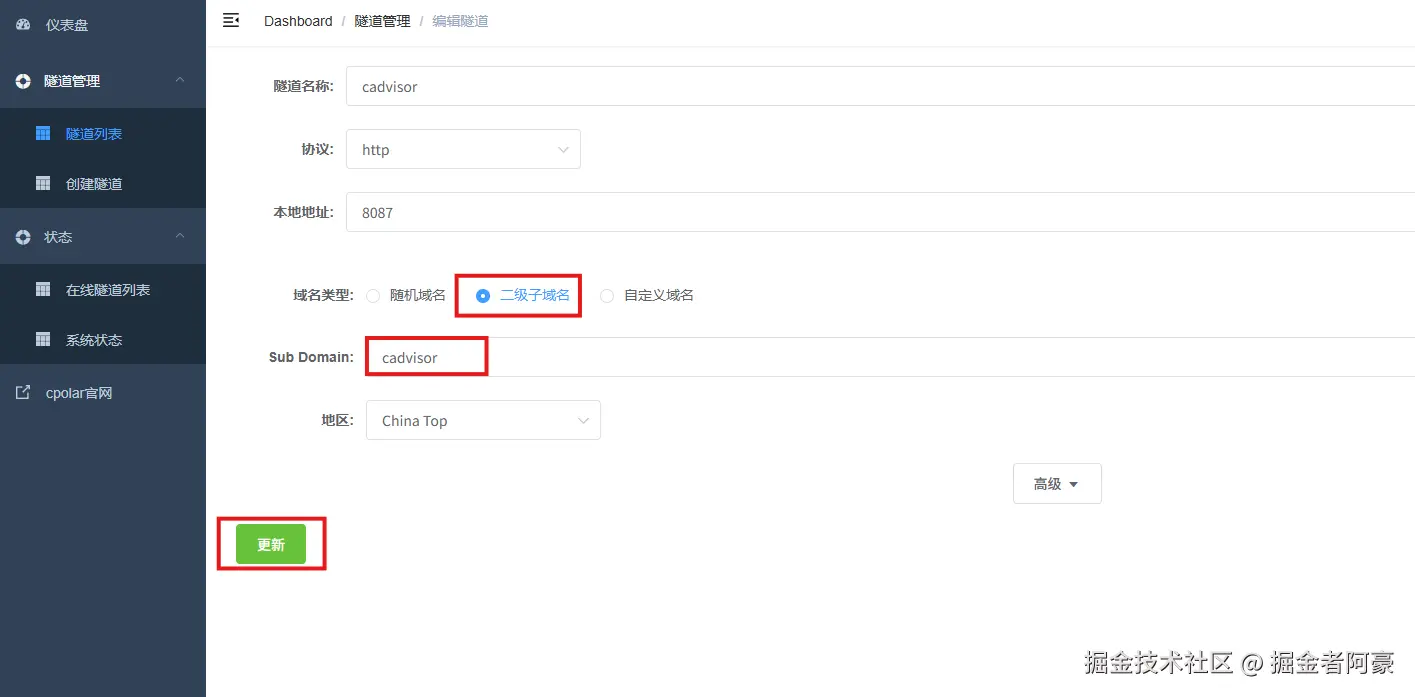Viewport: 1415px width, 697px height.
Task: Click the tunnel management circle icon
Action: pyautogui.click(x=23, y=81)
